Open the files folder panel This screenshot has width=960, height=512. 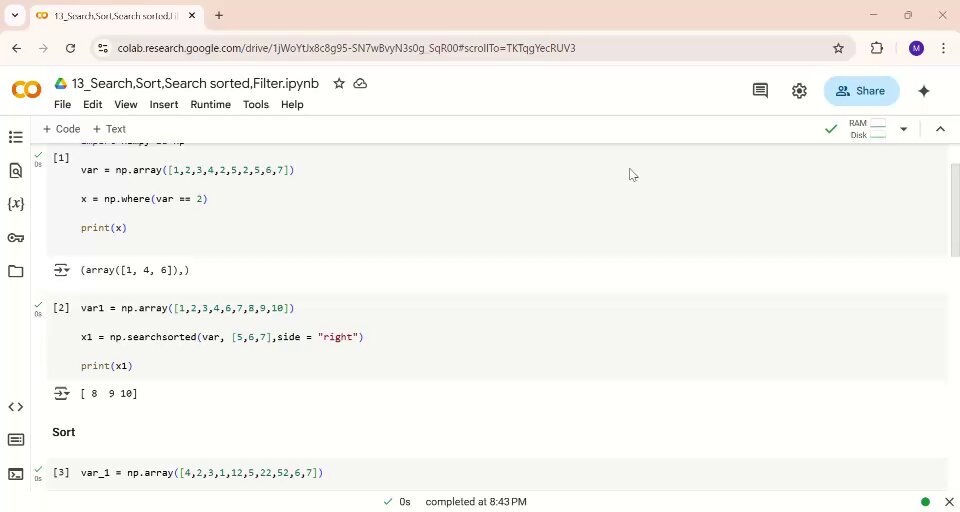coord(16,271)
